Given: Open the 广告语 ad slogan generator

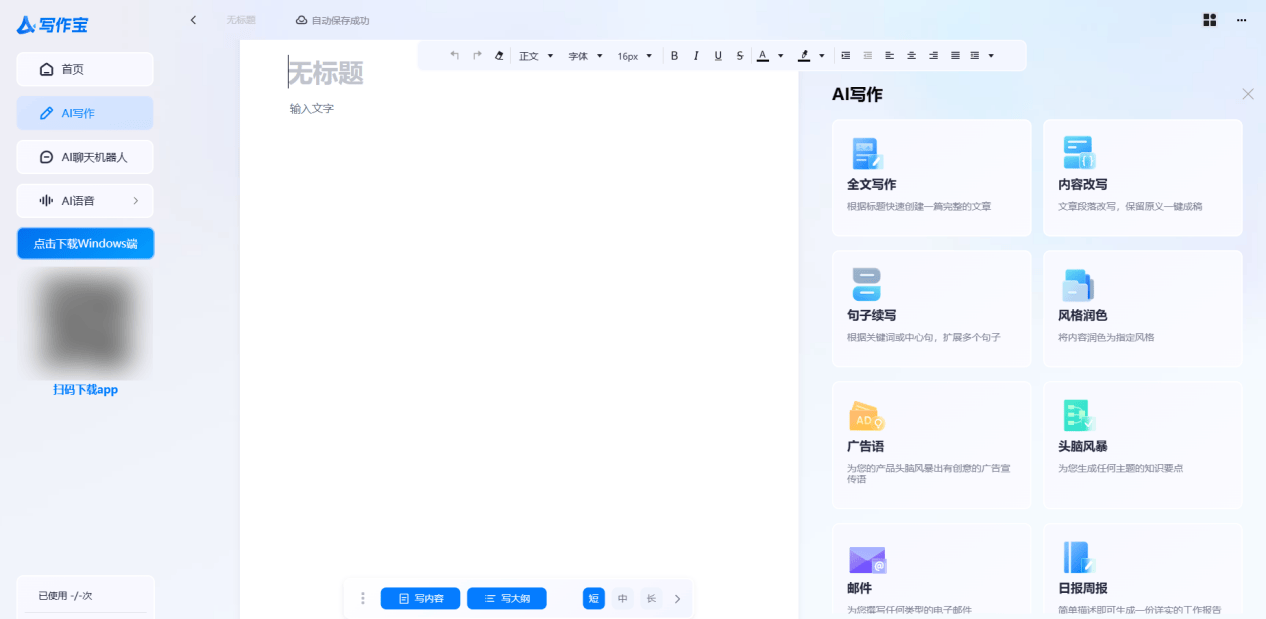Looking at the screenshot, I should coord(931,444).
